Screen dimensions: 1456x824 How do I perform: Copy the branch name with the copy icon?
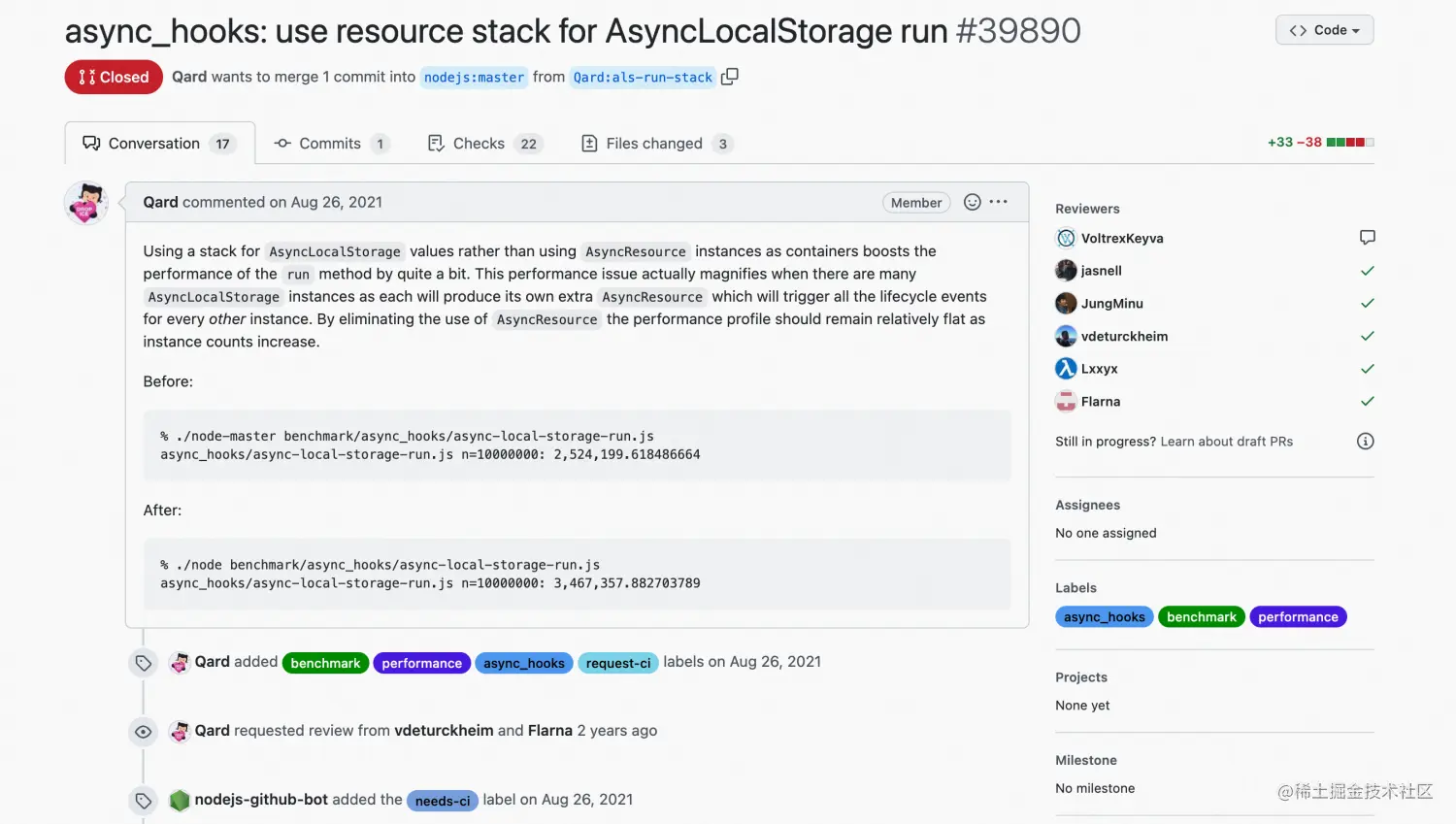coord(730,77)
